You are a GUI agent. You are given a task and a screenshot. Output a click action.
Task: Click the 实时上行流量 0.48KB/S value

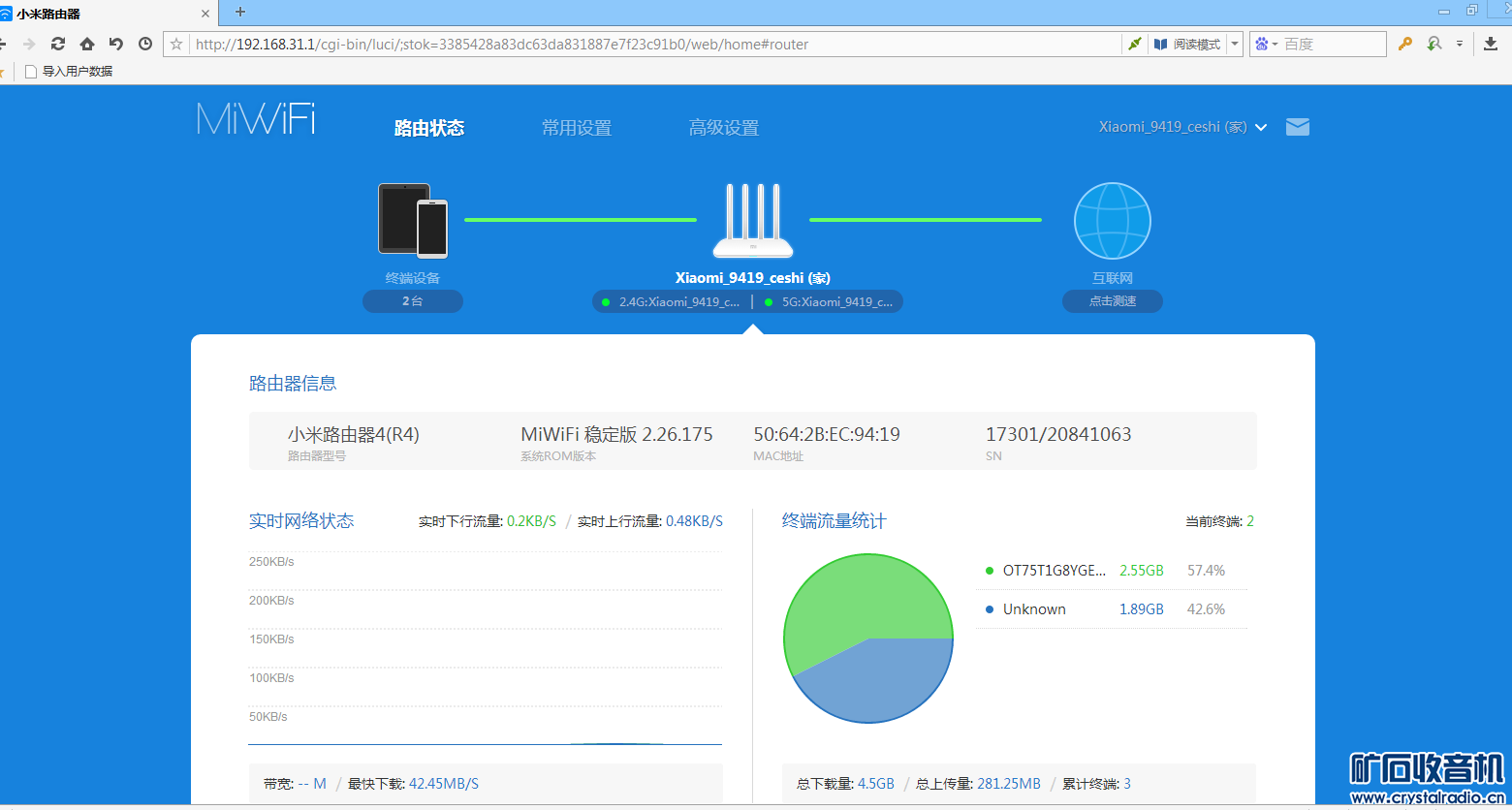[694, 521]
